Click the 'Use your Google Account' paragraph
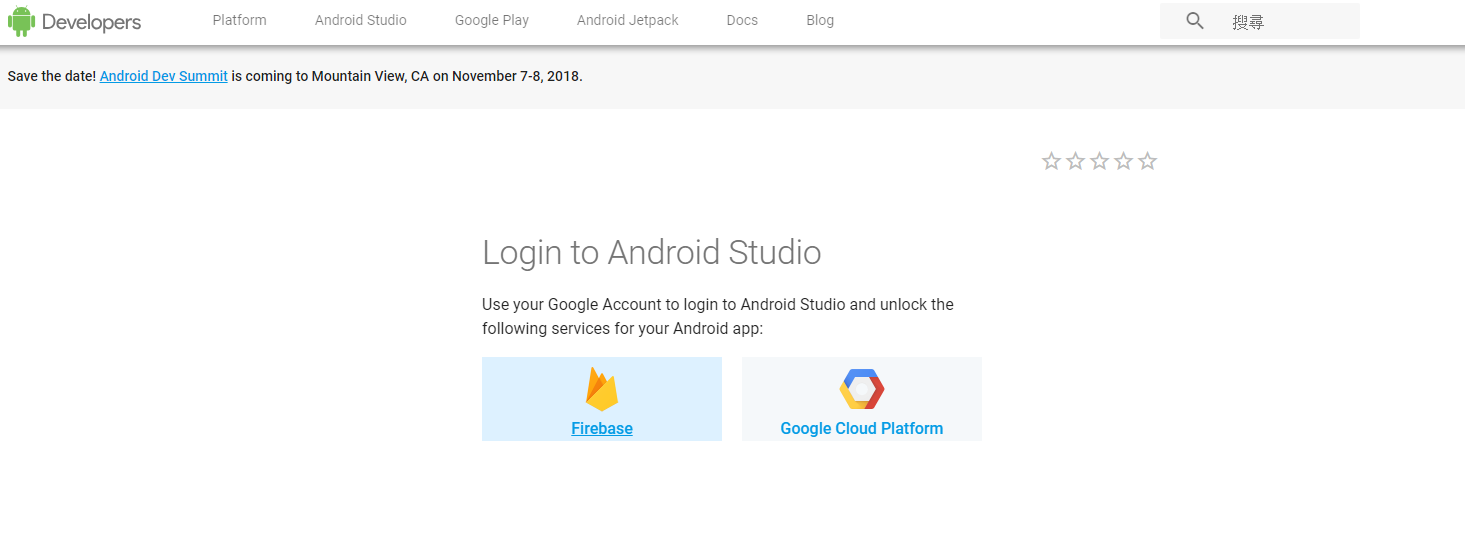1465x533 pixels. pos(718,316)
